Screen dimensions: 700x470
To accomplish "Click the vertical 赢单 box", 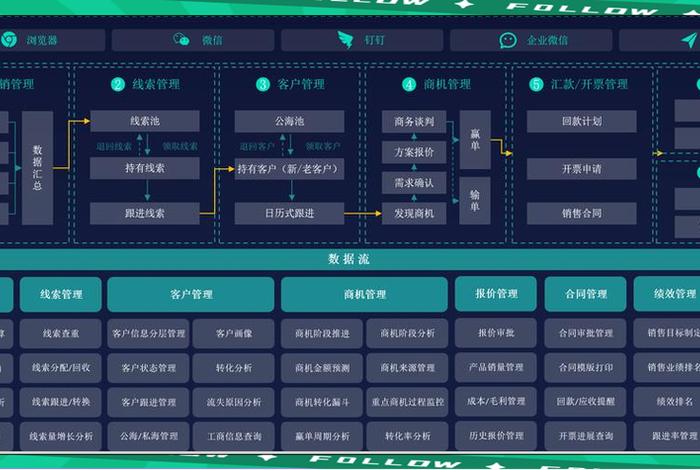I will (475, 140).
